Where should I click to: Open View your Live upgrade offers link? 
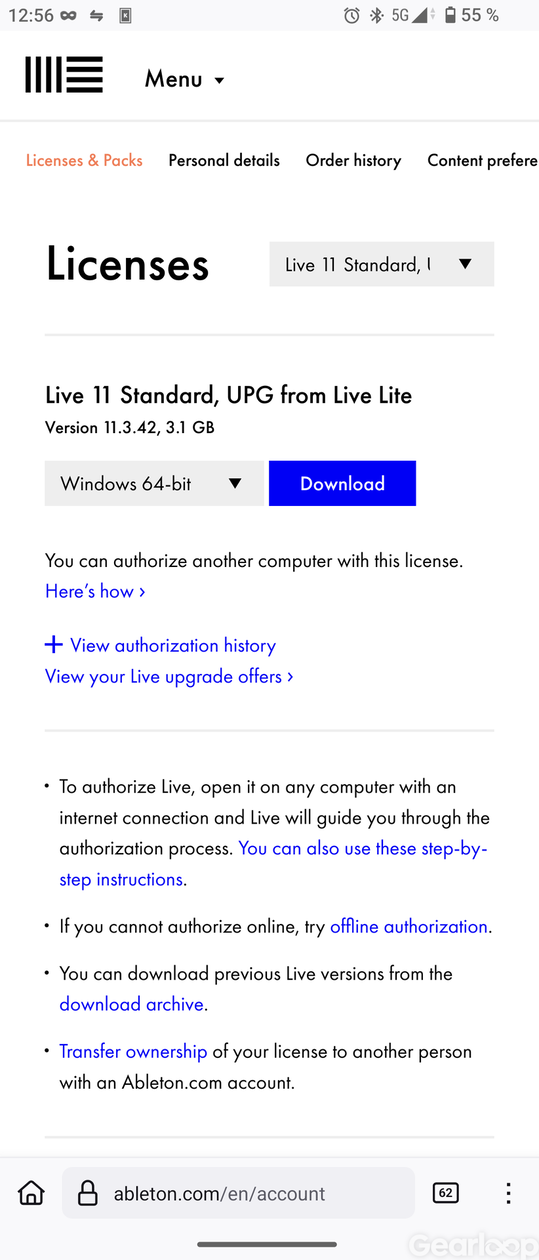[x=169, y=676]
